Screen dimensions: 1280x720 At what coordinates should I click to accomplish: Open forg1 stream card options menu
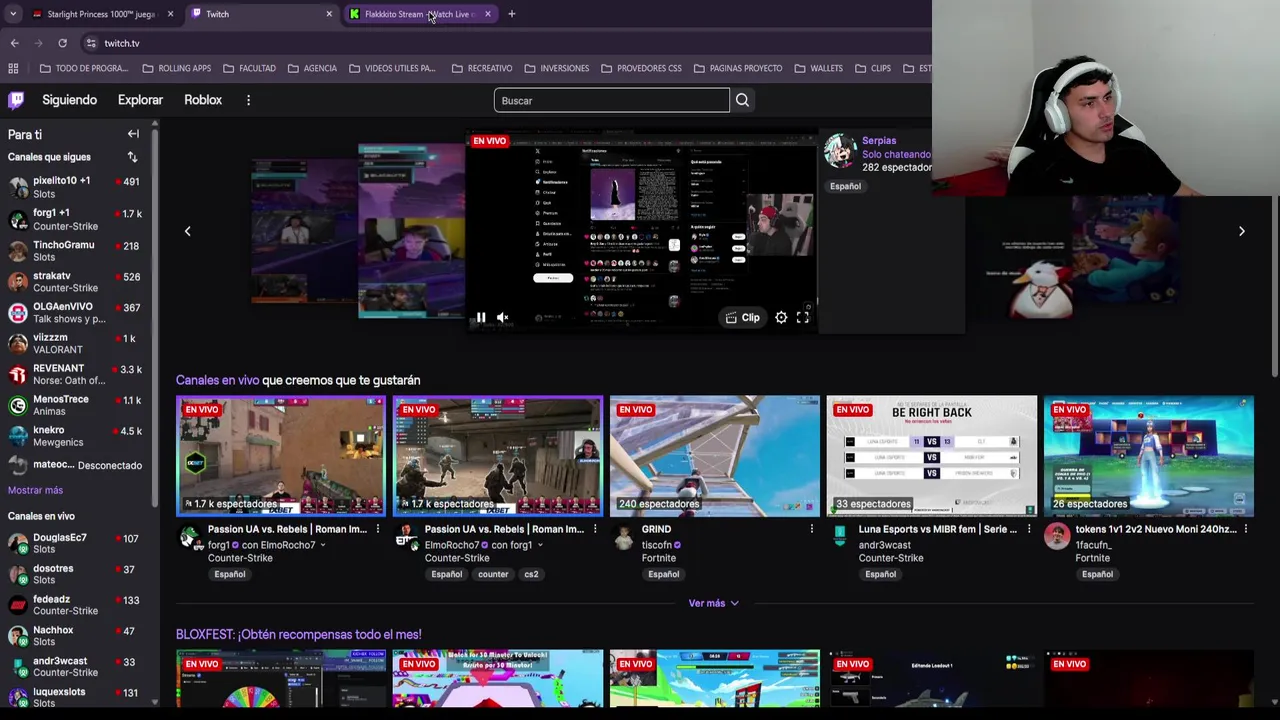(377, 529)
